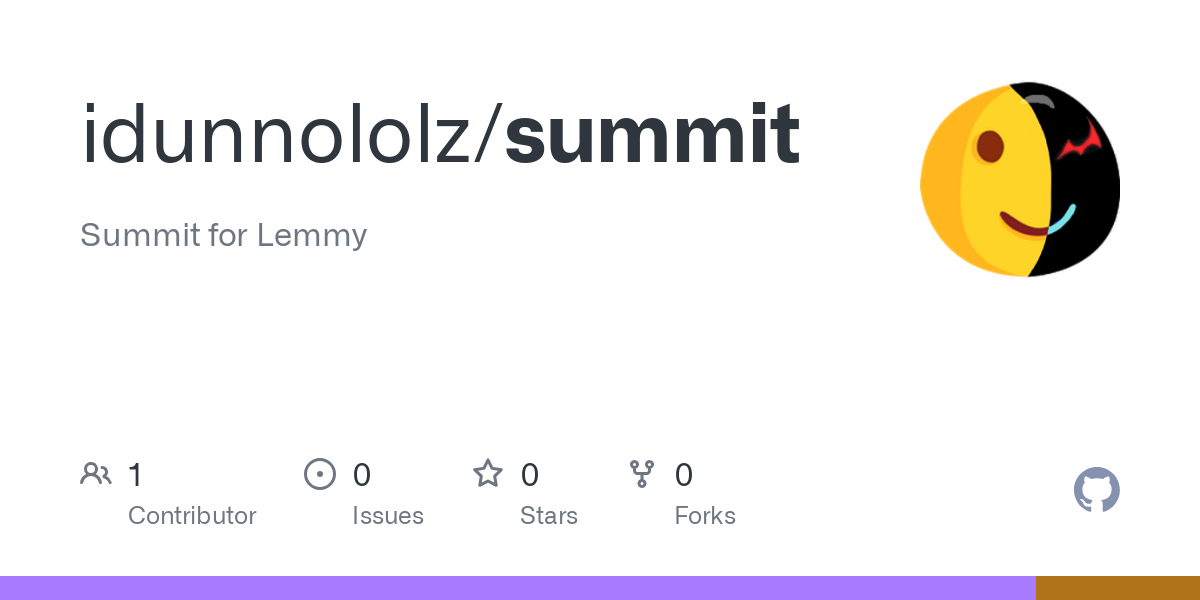Click the 0 count above Forks

click(684, 475)
